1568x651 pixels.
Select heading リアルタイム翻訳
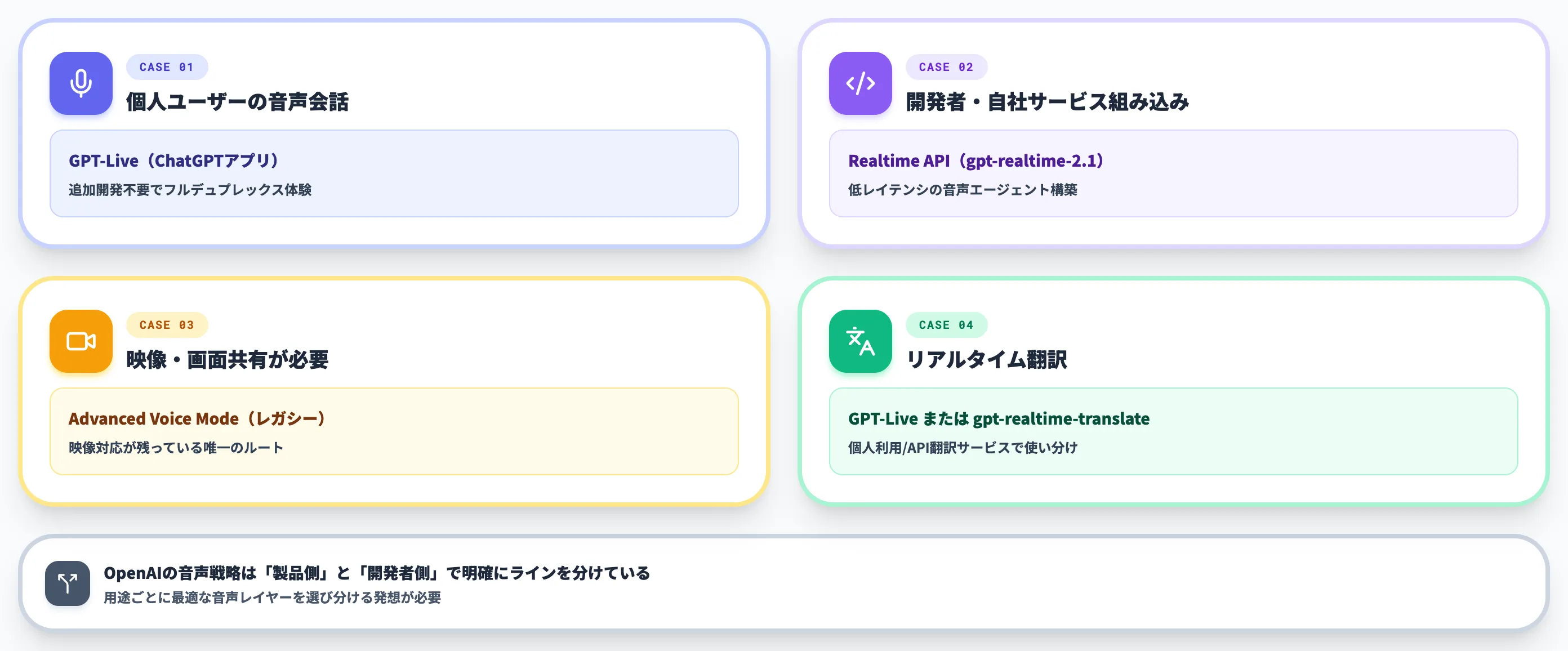coord(986,360)
